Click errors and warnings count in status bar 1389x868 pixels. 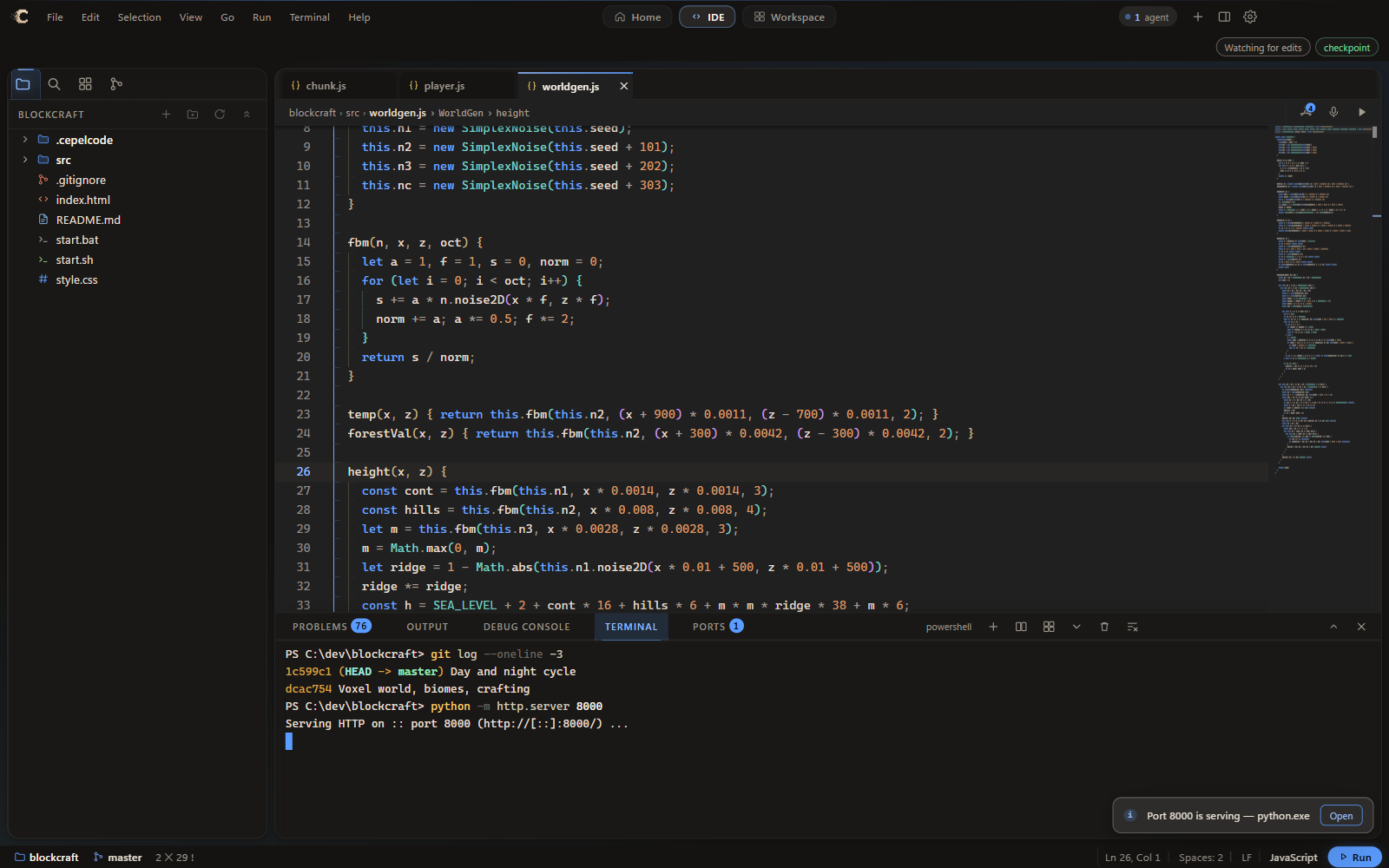(x=174, y=858)
